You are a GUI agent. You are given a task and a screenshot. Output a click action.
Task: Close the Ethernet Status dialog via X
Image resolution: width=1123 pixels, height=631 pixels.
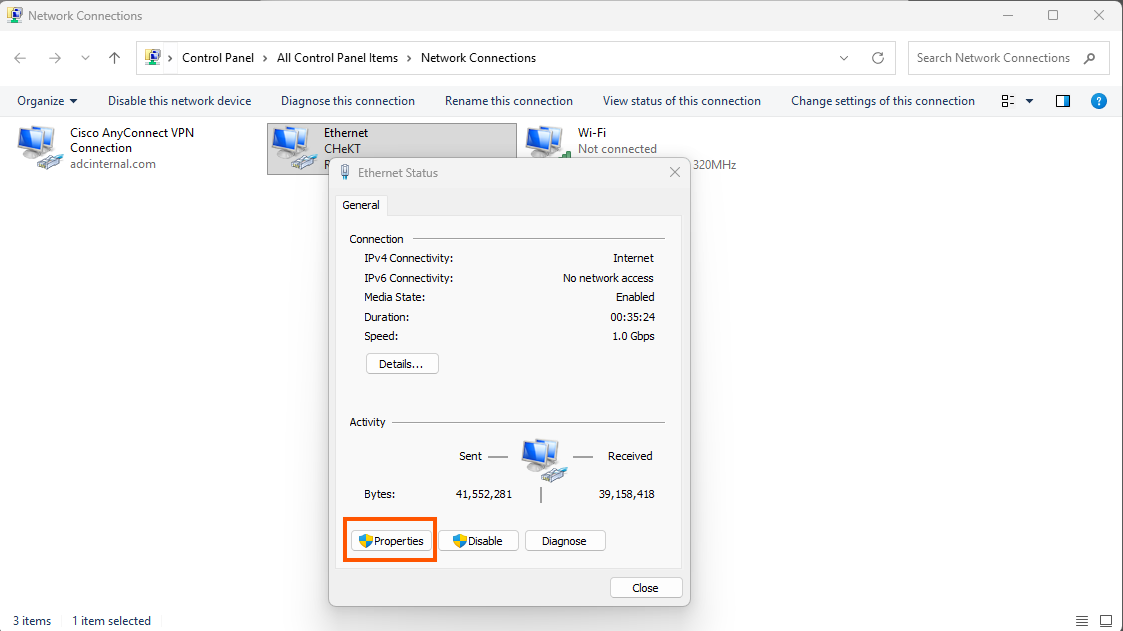[x=675, y=172]
